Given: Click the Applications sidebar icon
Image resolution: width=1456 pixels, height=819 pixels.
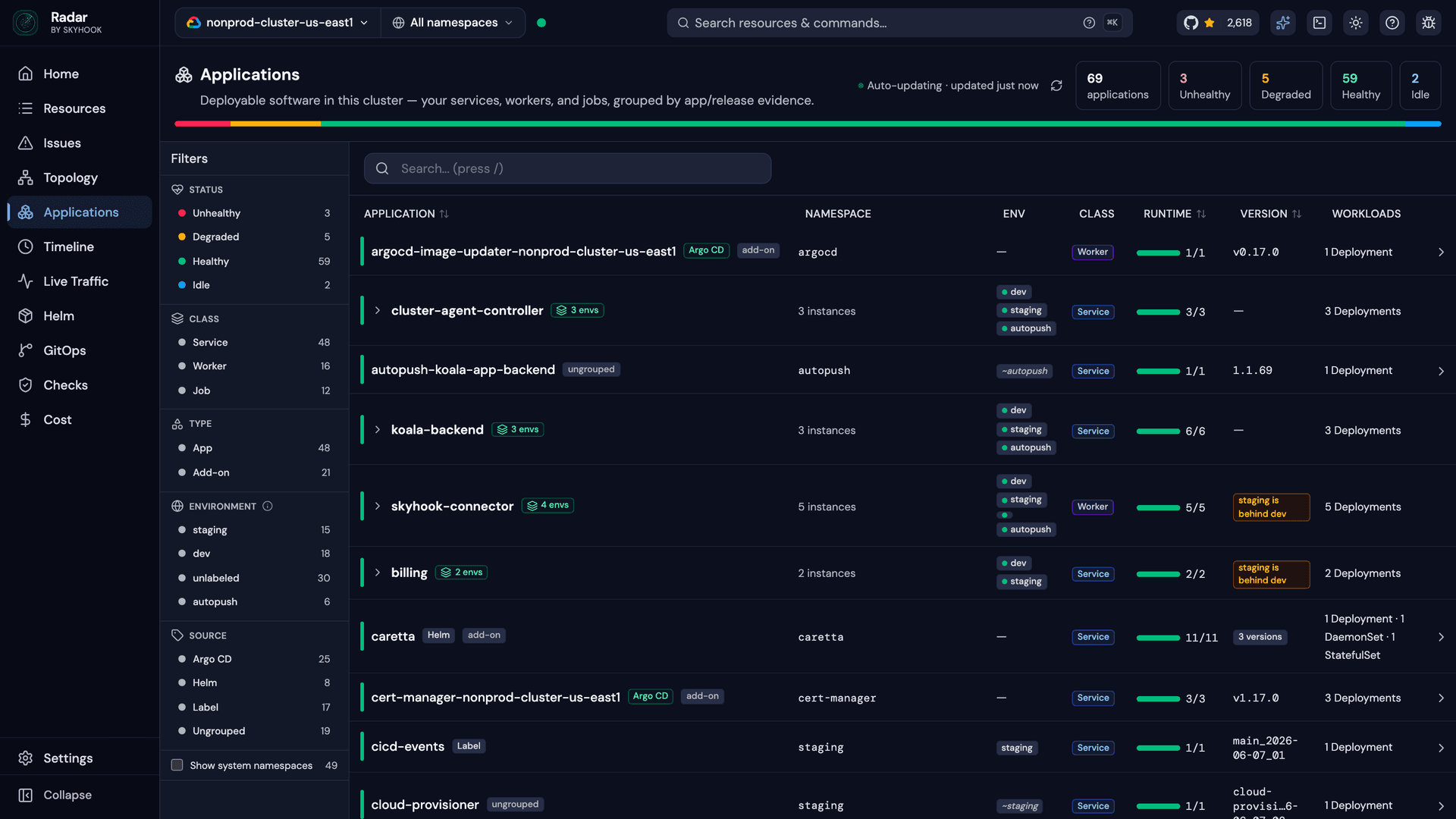Looking at the screenshot, I should pyautogui.click(x=26, y=212).
